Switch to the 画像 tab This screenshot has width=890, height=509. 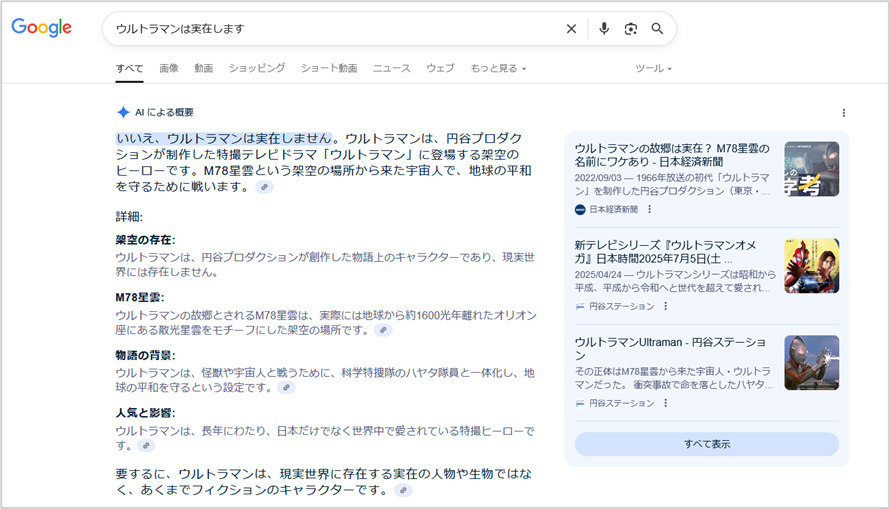pyautogui.click(x=169, y=68)
